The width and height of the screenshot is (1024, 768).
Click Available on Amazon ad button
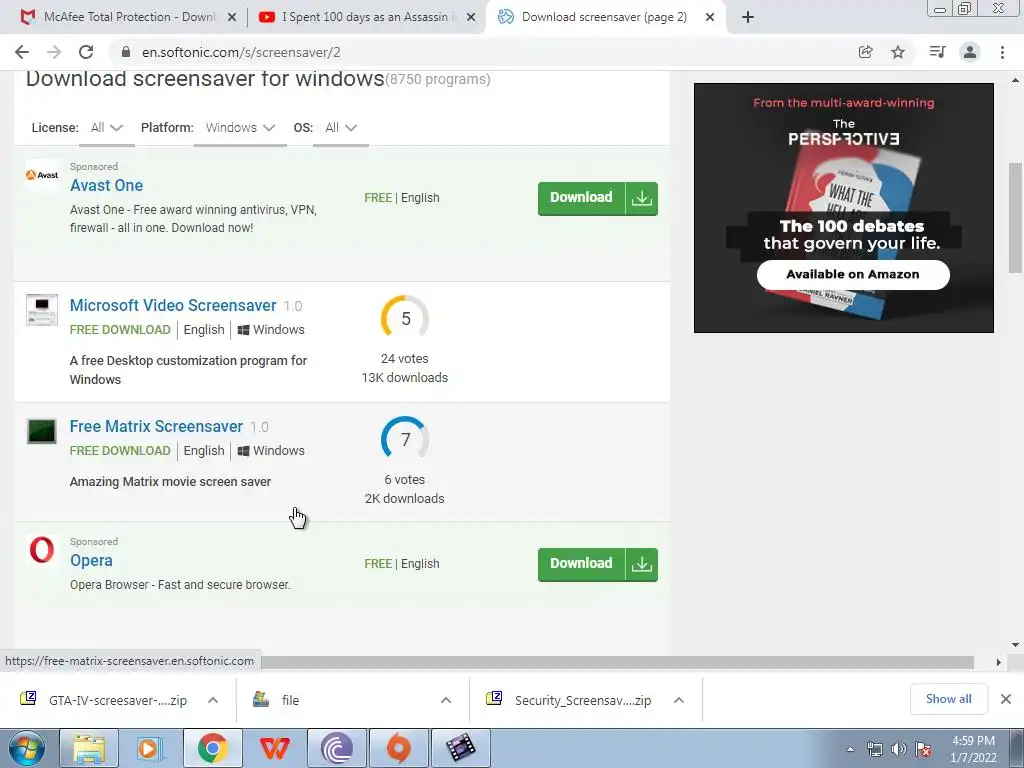point(853,274)
